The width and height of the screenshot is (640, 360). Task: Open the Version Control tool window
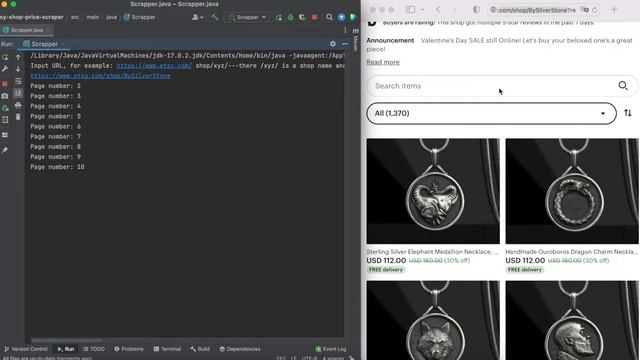26,349
